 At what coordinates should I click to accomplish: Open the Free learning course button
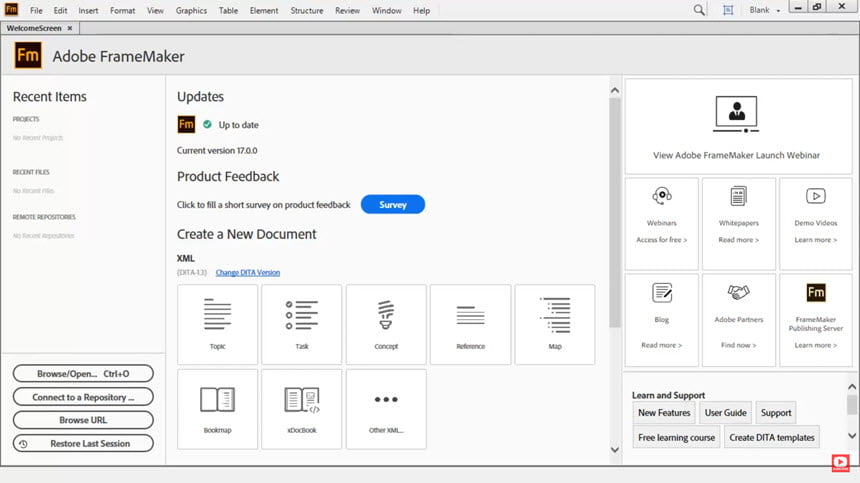[x=676, y=437]
